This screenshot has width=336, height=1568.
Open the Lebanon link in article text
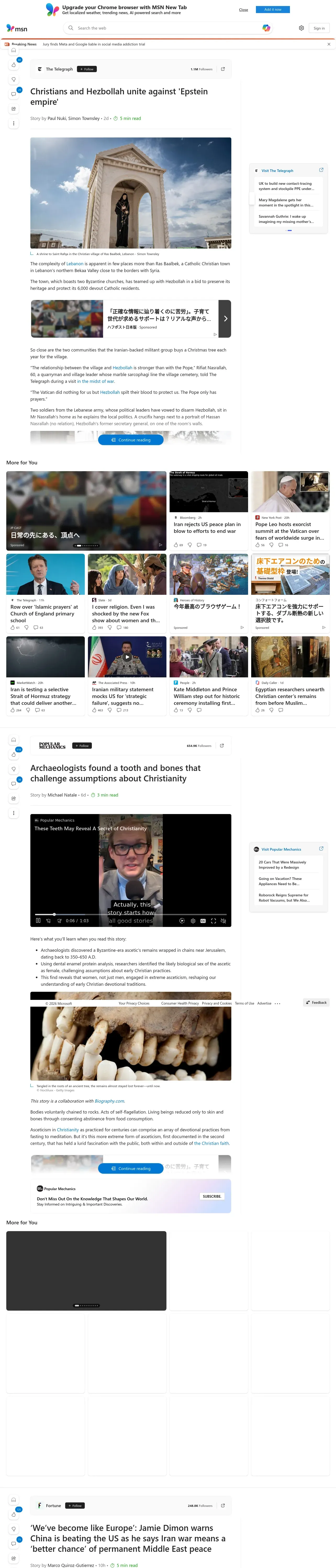click(75, 264)
